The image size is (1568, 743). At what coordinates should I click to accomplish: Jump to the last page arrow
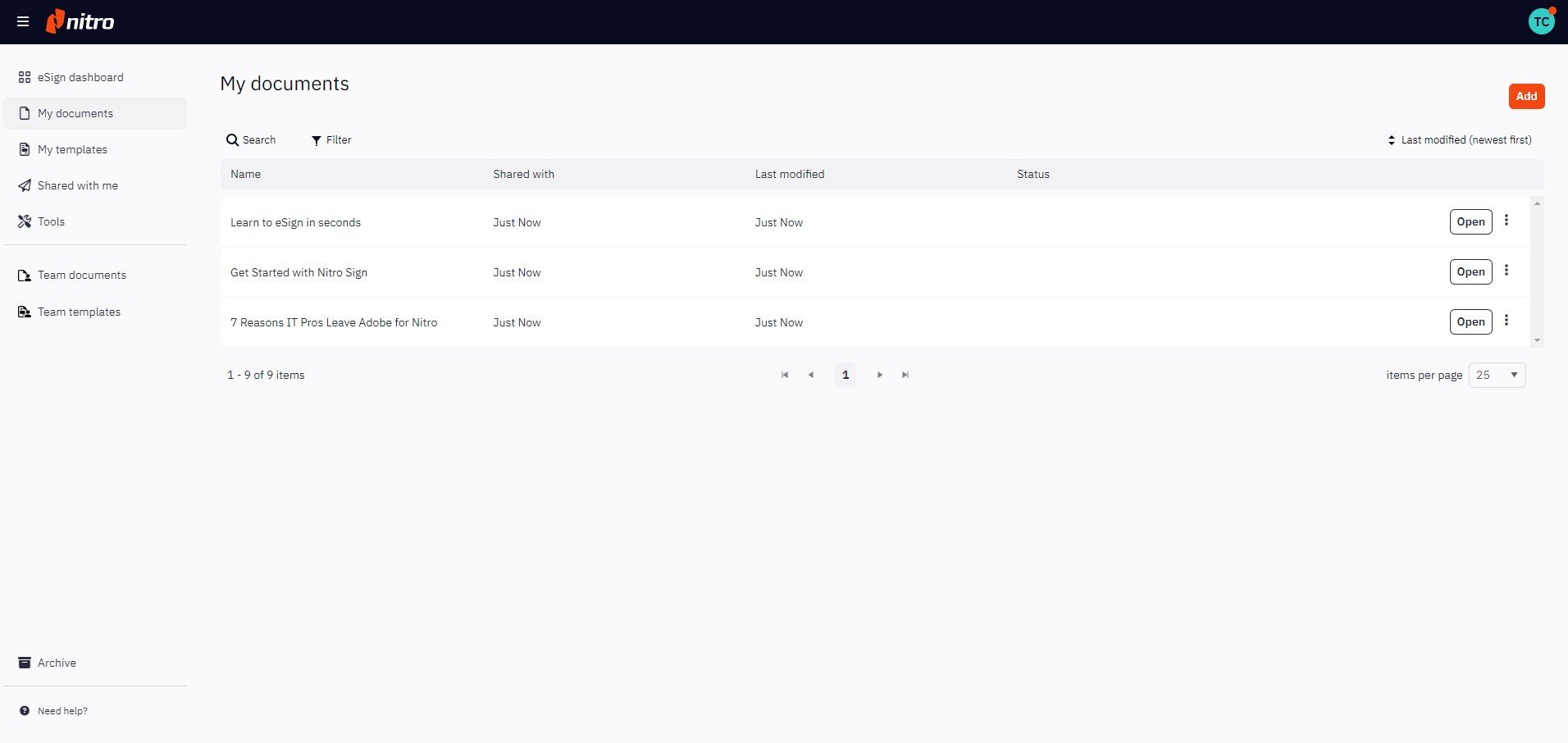click(905, 375)
